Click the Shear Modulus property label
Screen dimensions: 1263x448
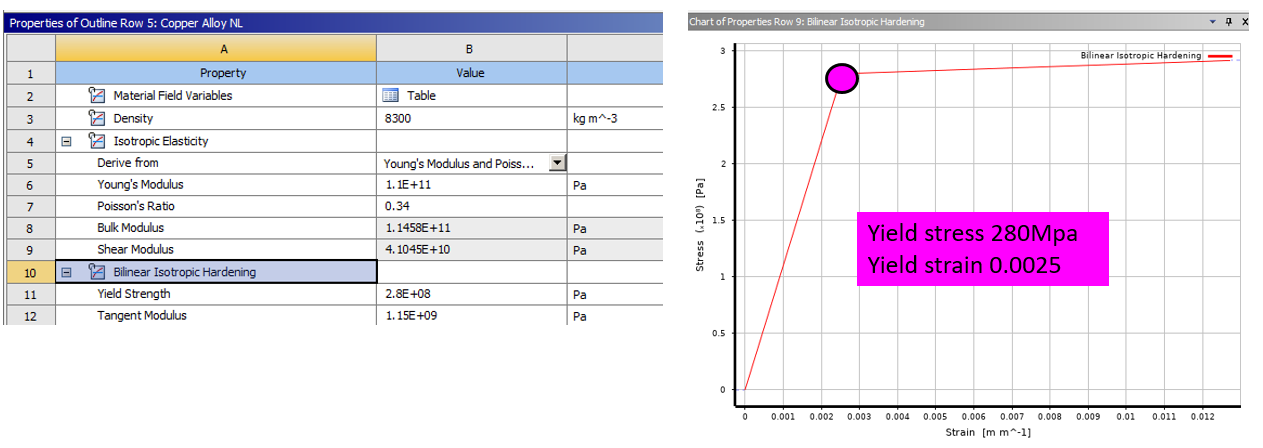point(135,250)
